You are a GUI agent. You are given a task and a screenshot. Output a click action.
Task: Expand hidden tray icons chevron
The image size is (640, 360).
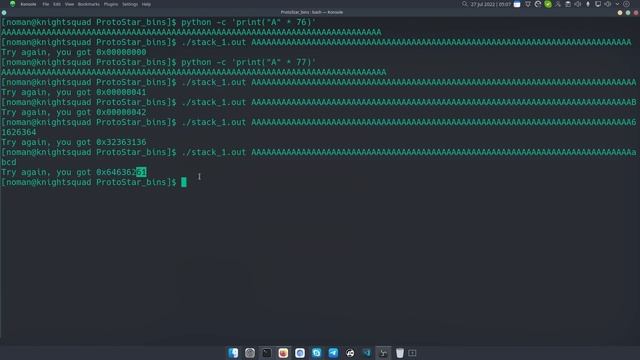click(x=618, y=4)
